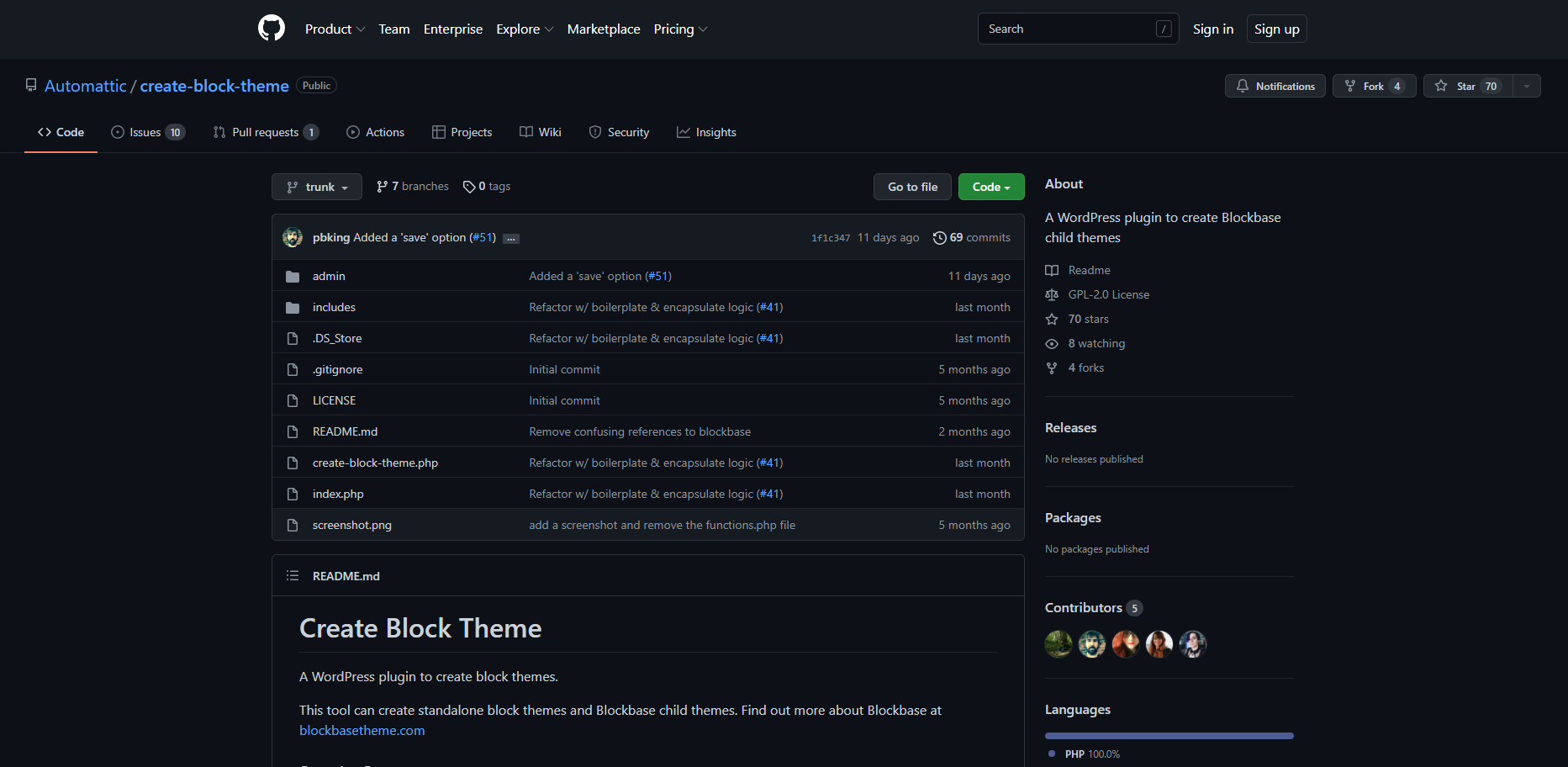
Task: Click the file icon next to index.php
Action: pyautogui.click(x=293, y=495)
